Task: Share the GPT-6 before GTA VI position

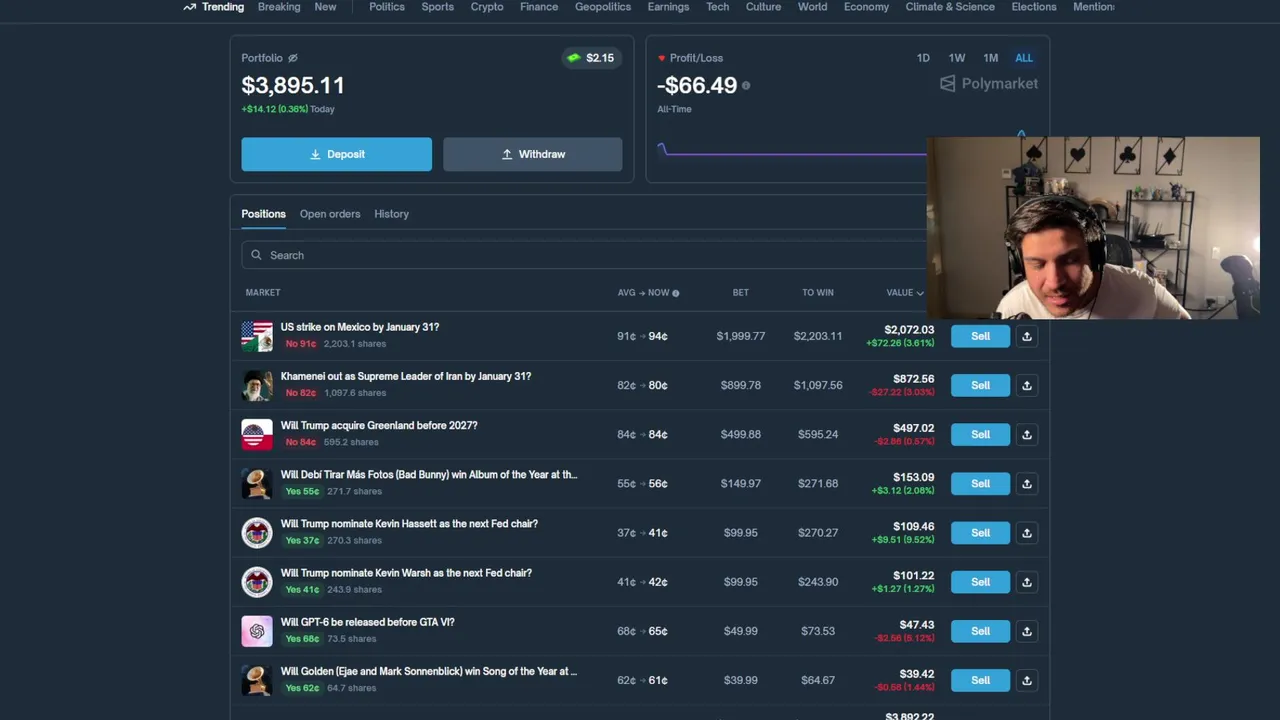Action: 1027,631
